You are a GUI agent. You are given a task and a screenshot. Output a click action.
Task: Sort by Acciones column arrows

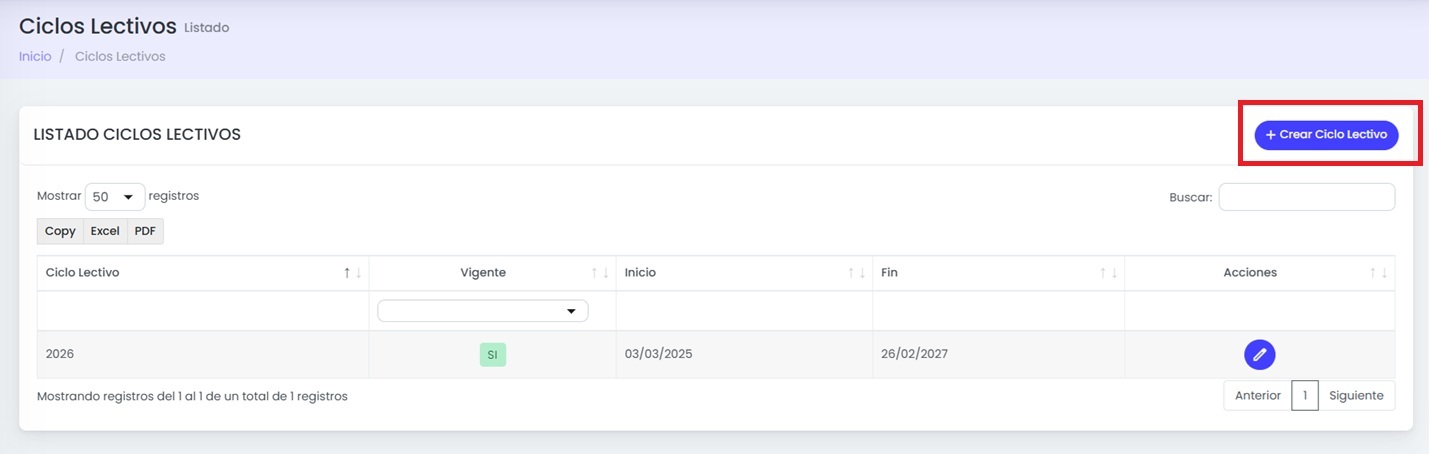1379,273
